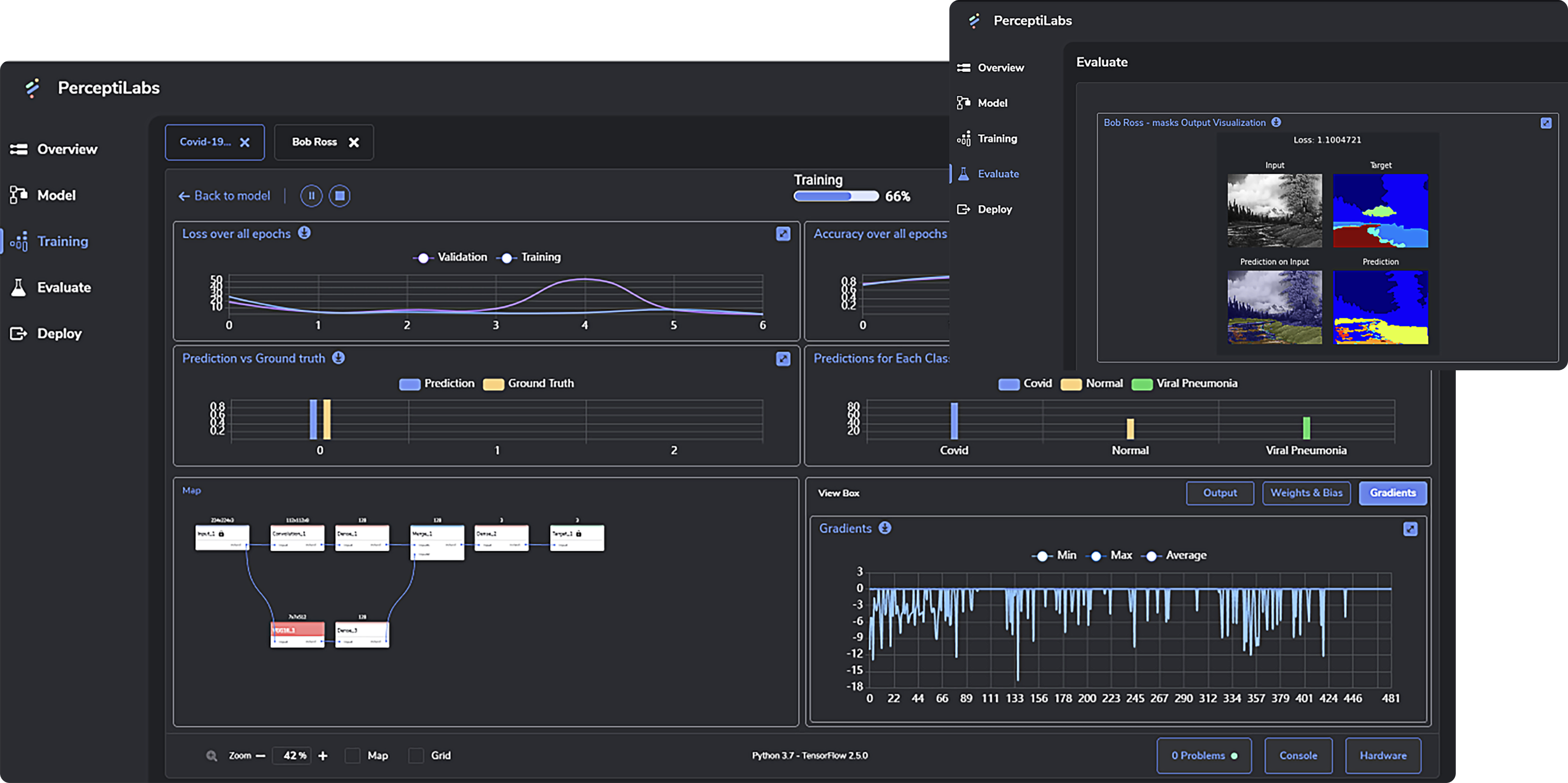Screen dimensions: 1568x783
Task: Open the Hardware panel
Action: click(x=1383, y=755)
